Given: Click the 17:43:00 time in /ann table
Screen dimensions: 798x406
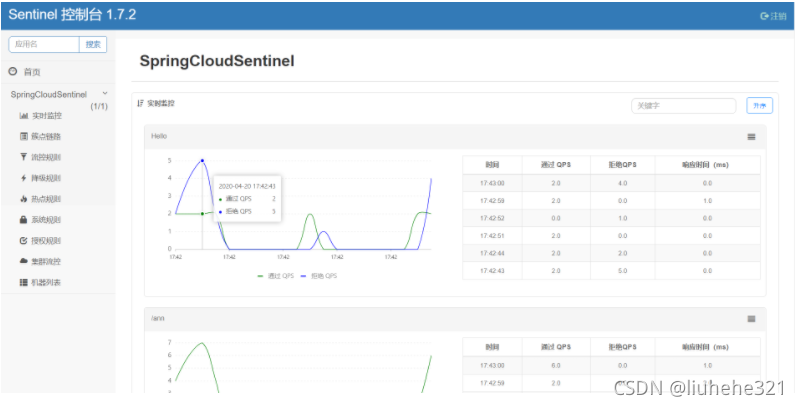Looking at the screenshot, I should click(492, 366).
